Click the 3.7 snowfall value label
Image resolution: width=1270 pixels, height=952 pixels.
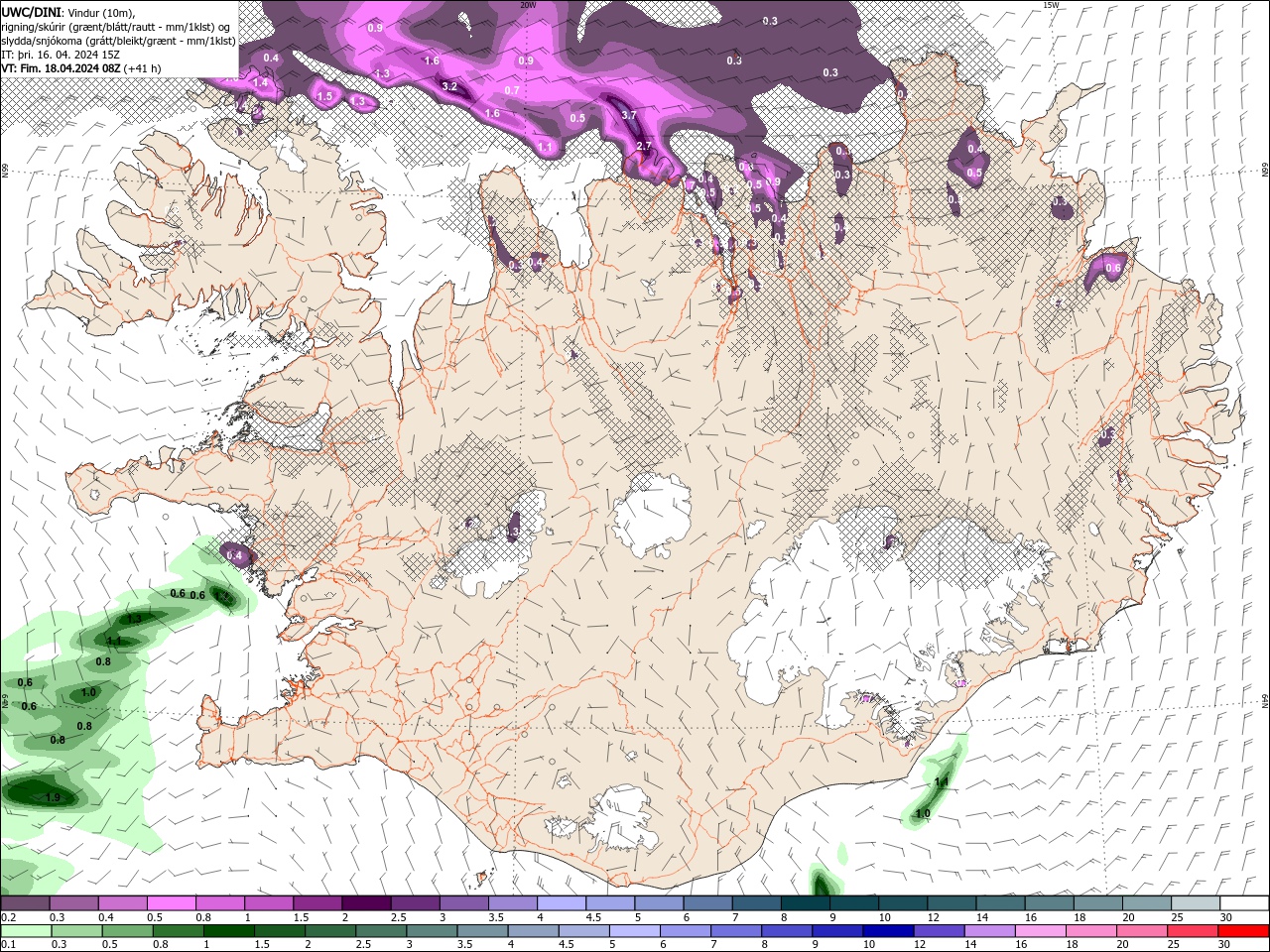coord(628,115)
